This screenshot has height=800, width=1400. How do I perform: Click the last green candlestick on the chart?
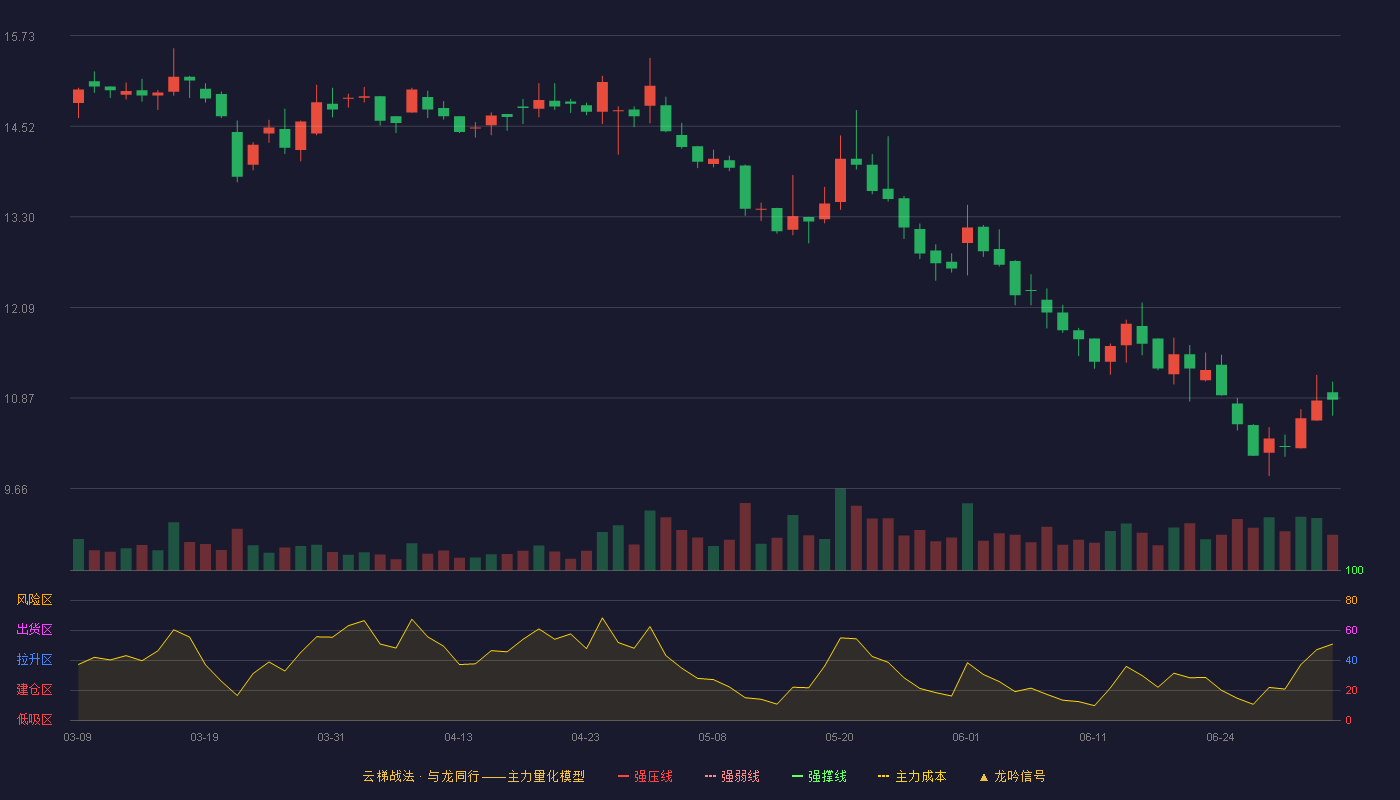[1332, 396]
